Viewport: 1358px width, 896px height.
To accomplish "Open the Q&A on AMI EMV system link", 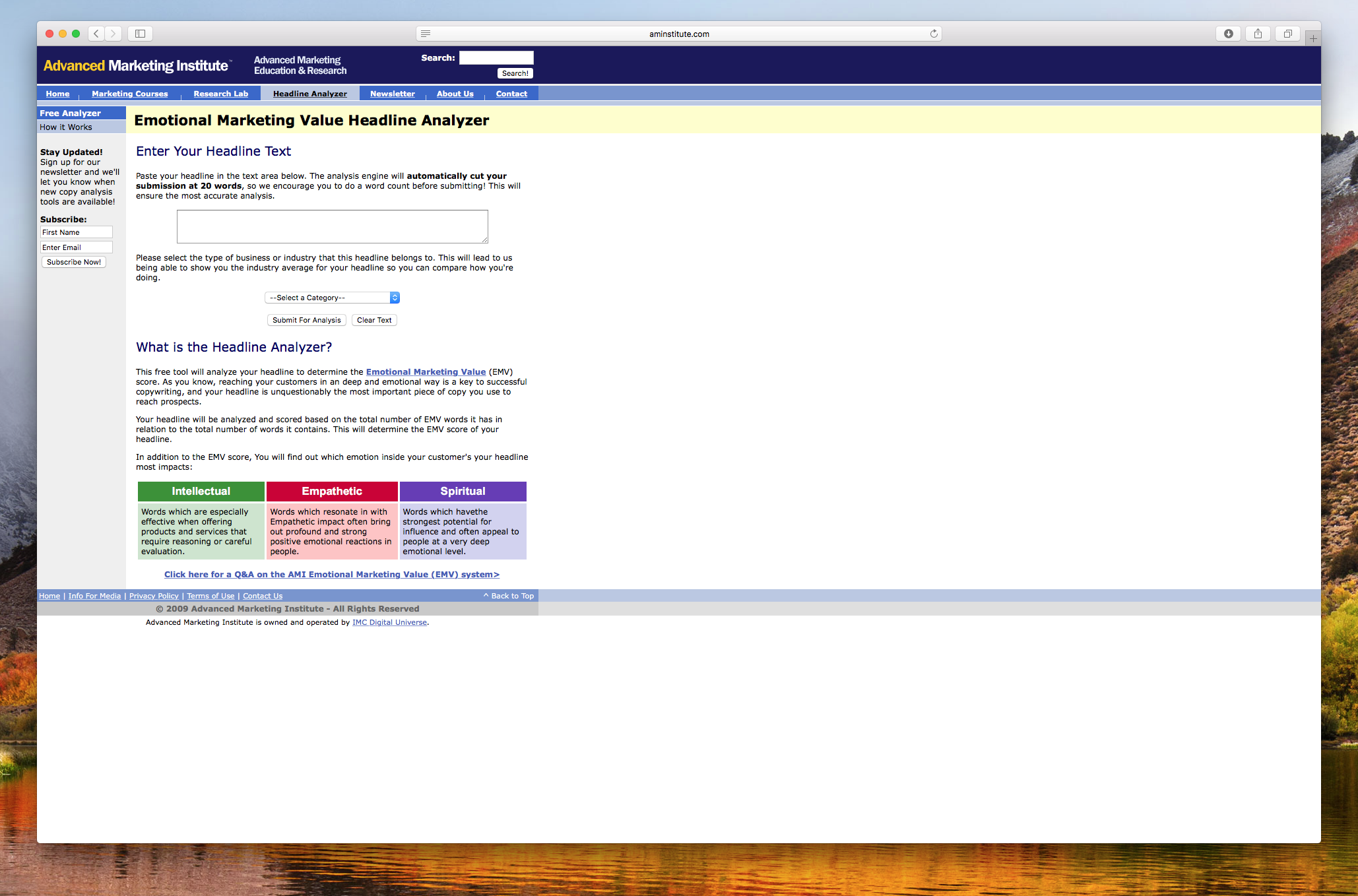I will (x=332, y=575).
